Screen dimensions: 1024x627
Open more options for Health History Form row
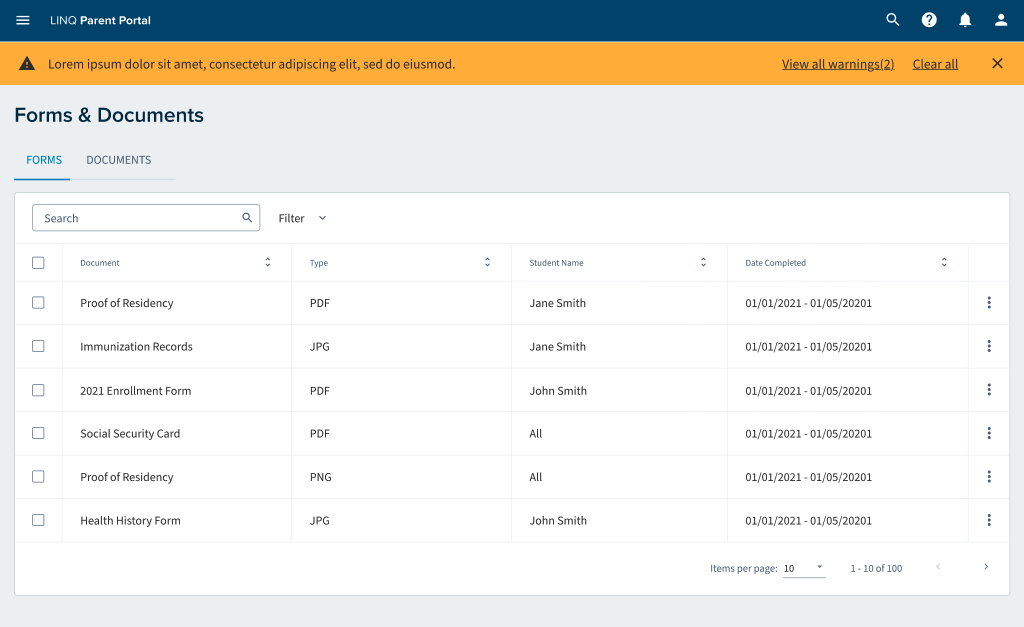989,520
